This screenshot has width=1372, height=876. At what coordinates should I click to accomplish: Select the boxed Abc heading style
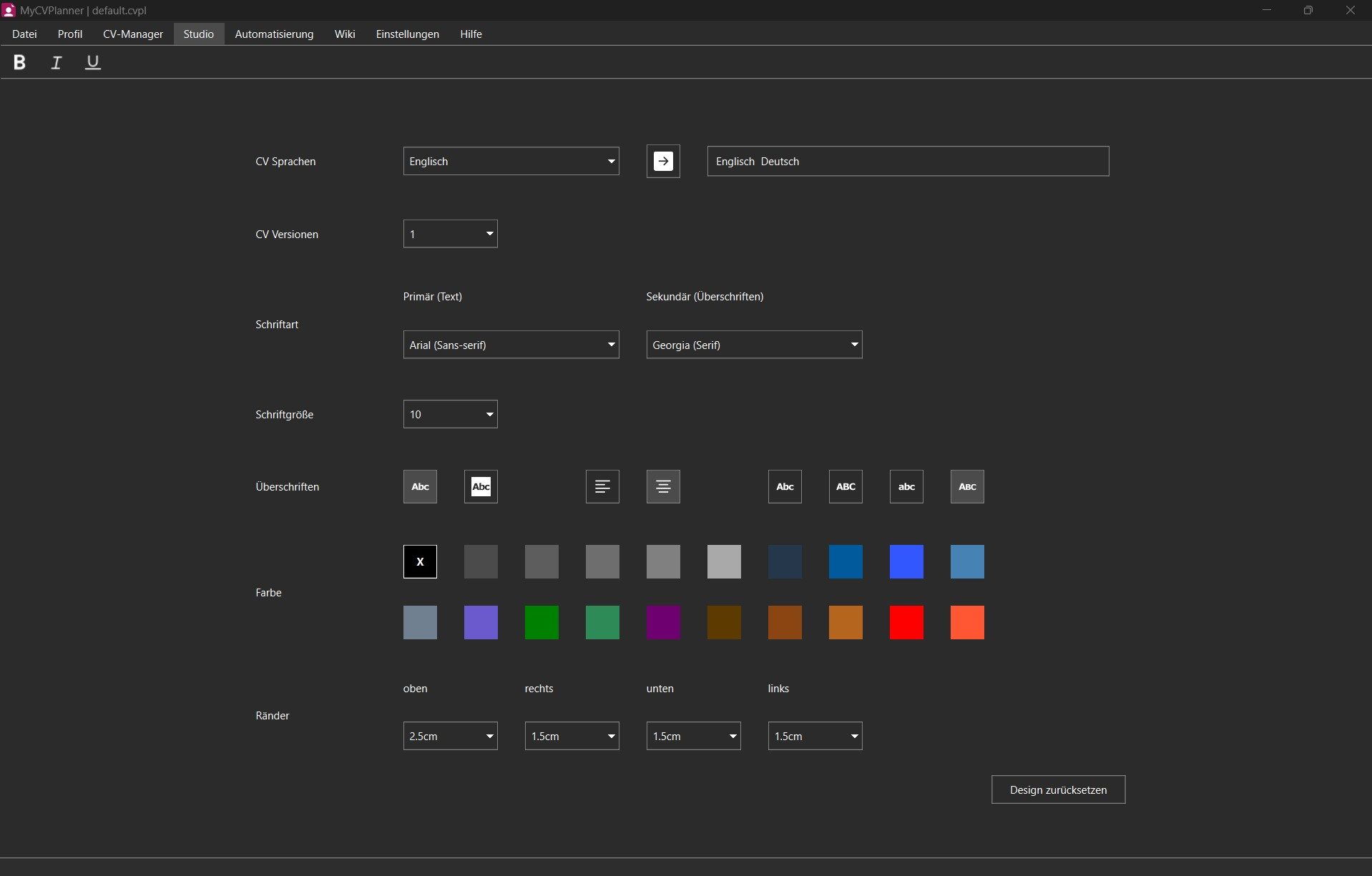click(481, 487)
